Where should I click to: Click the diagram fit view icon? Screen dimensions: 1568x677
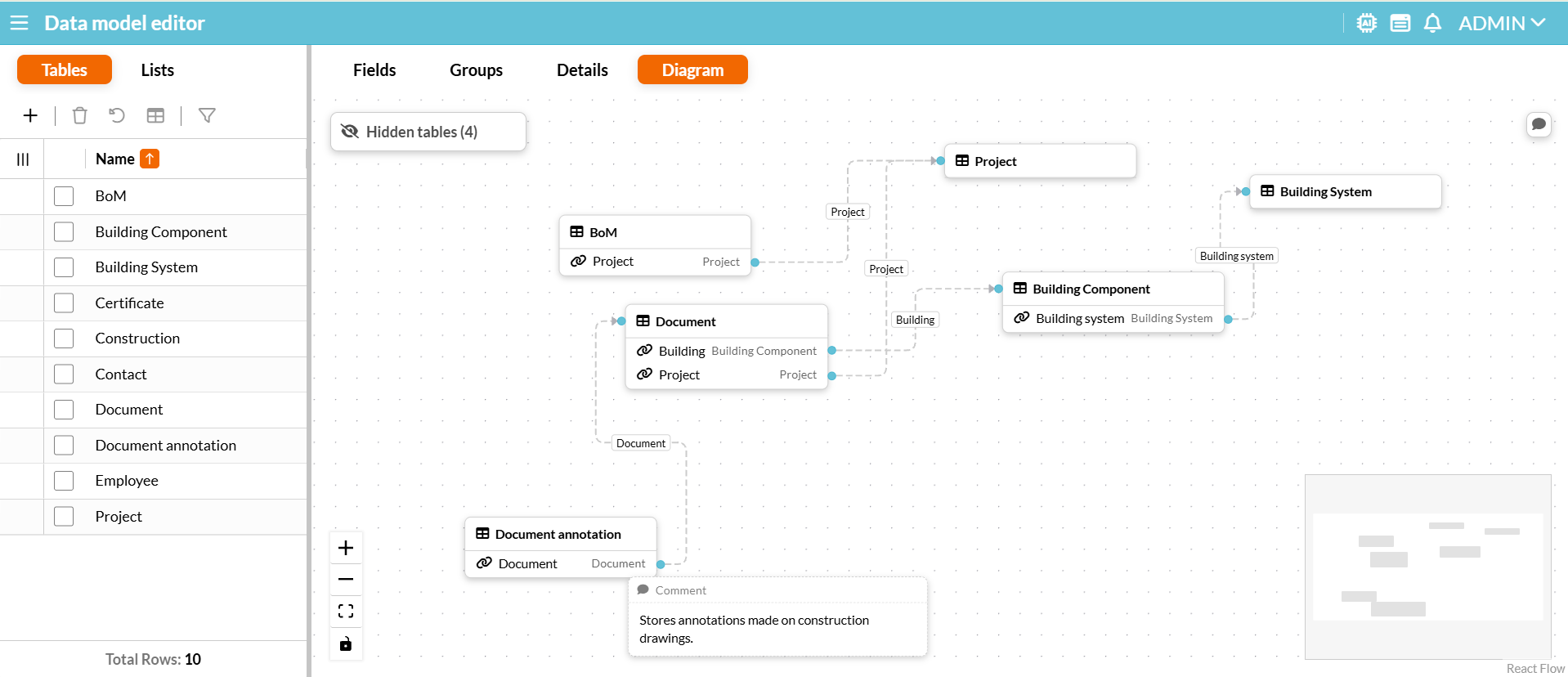tap(346, 611)
